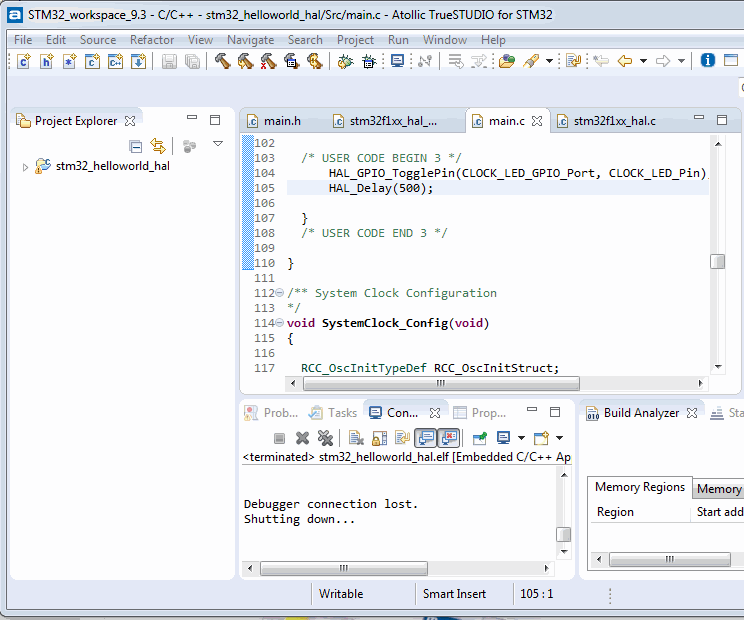Open the forward history dropdown arrow
Image resolution: width=744 pixels, height=620 pixels.
(681, 61)
